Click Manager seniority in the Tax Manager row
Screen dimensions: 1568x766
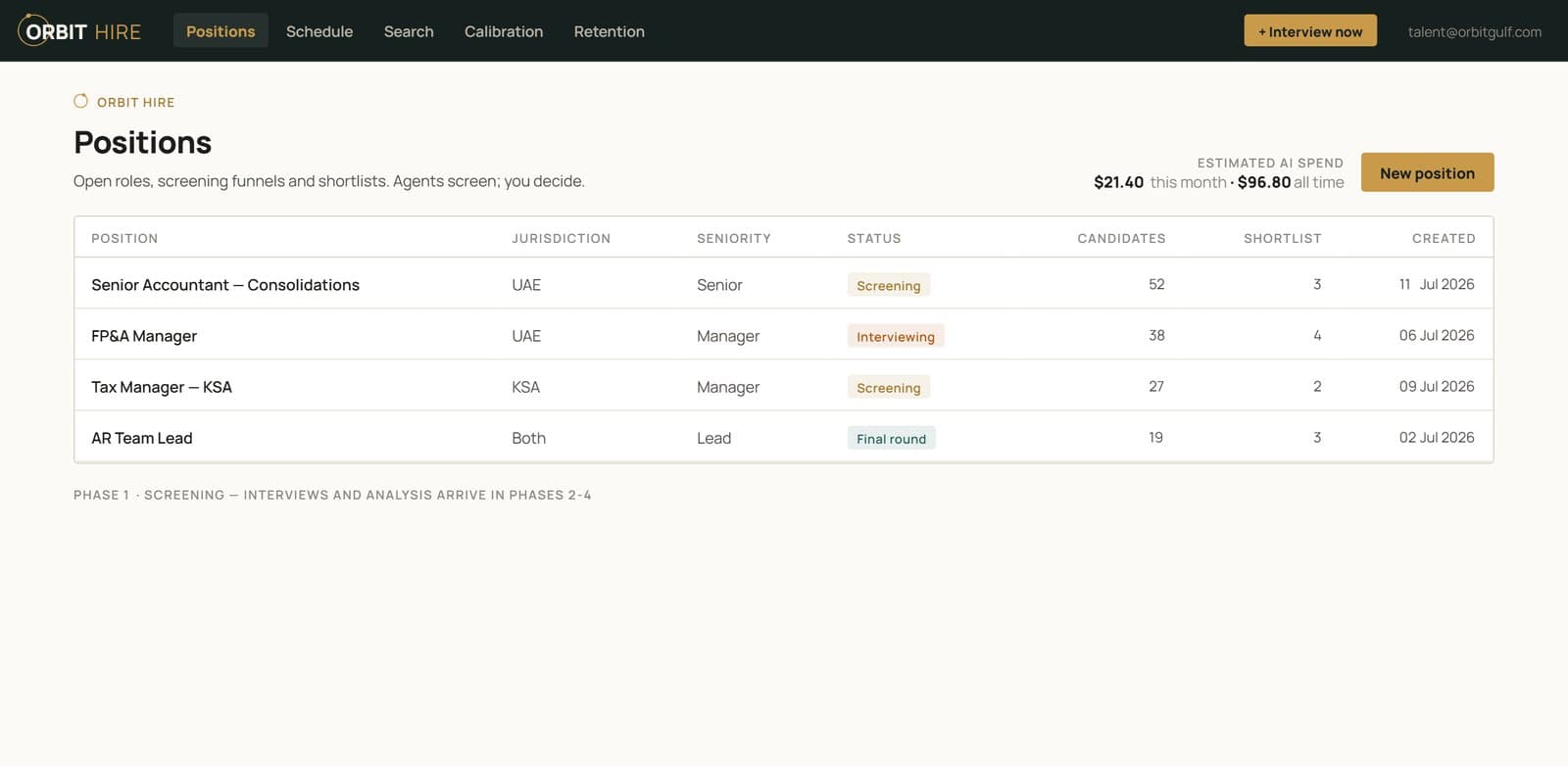tap(728, 387)
